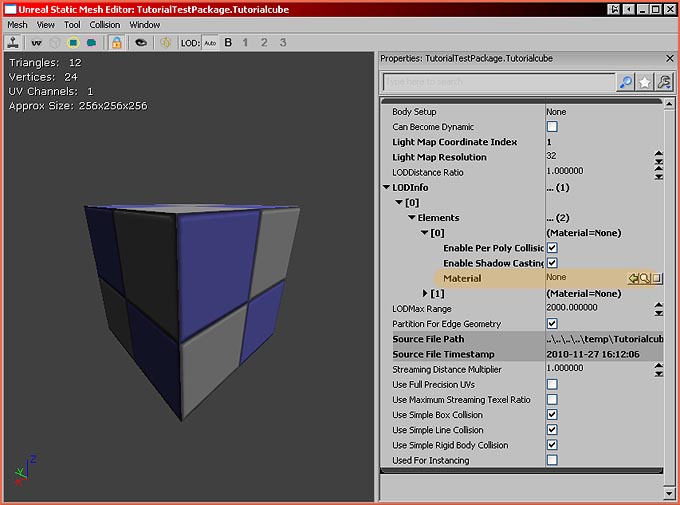
Task: Toggle Partition For Edge Geometry checkbox
Action: click(x=552, y=324)
